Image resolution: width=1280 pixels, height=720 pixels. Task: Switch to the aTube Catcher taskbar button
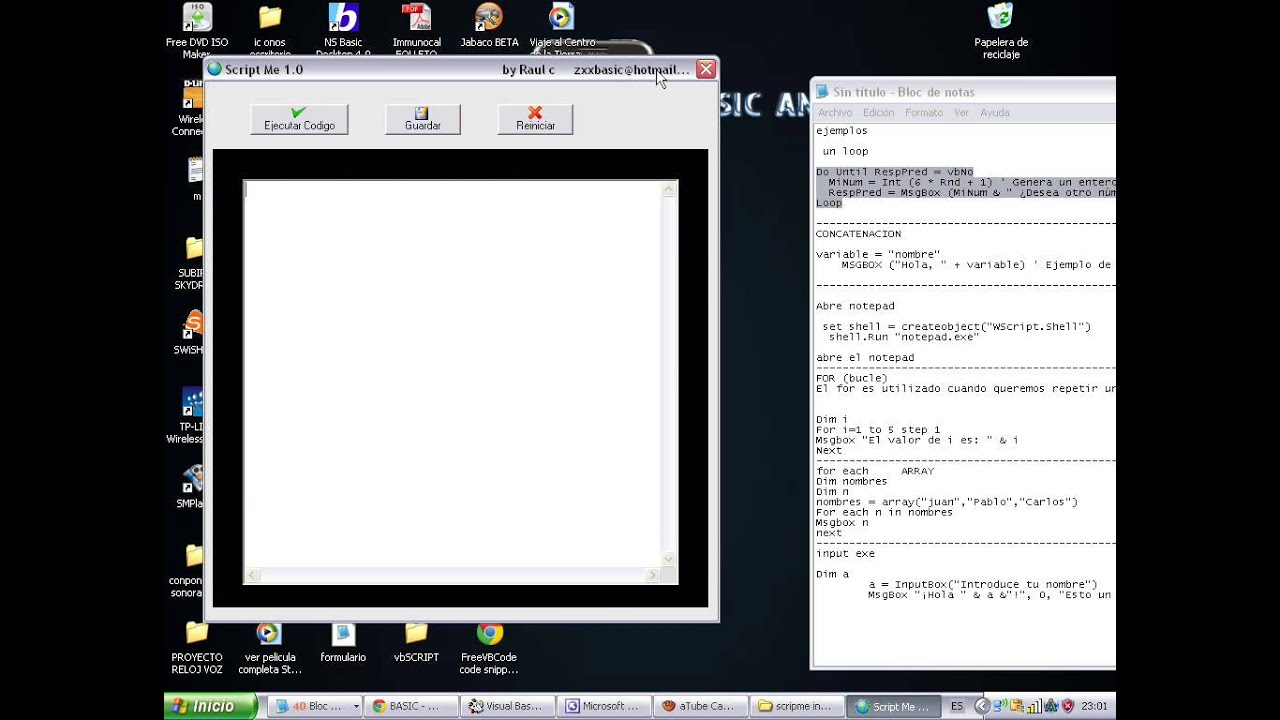pos(699,706)
